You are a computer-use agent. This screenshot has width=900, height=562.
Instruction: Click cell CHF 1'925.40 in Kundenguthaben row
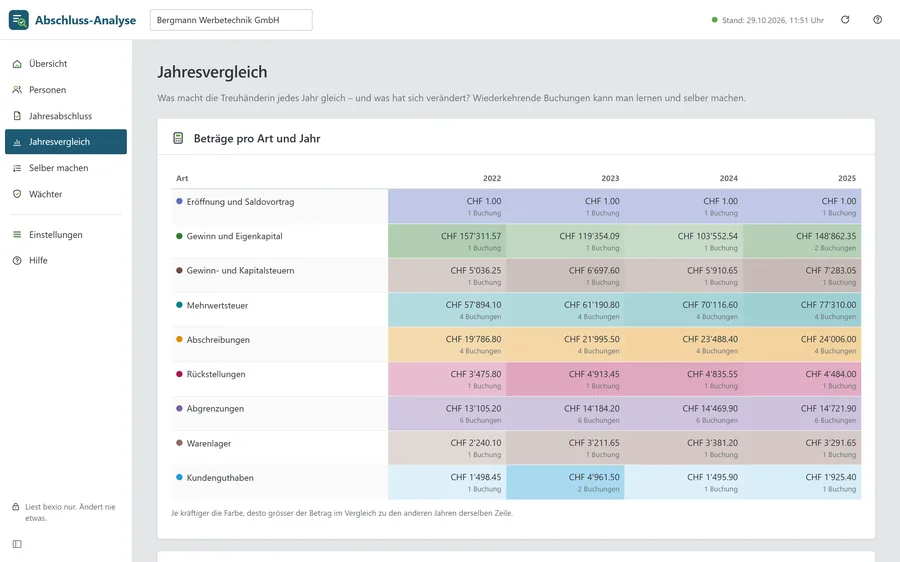click(x=802, y=482)
